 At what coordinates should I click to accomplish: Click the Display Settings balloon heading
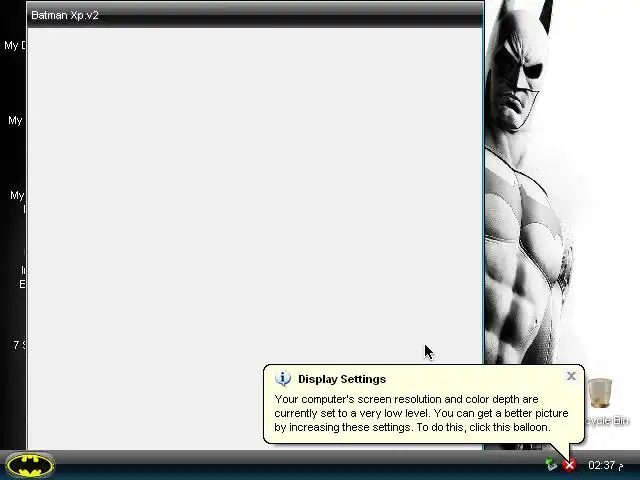point(342,379)
